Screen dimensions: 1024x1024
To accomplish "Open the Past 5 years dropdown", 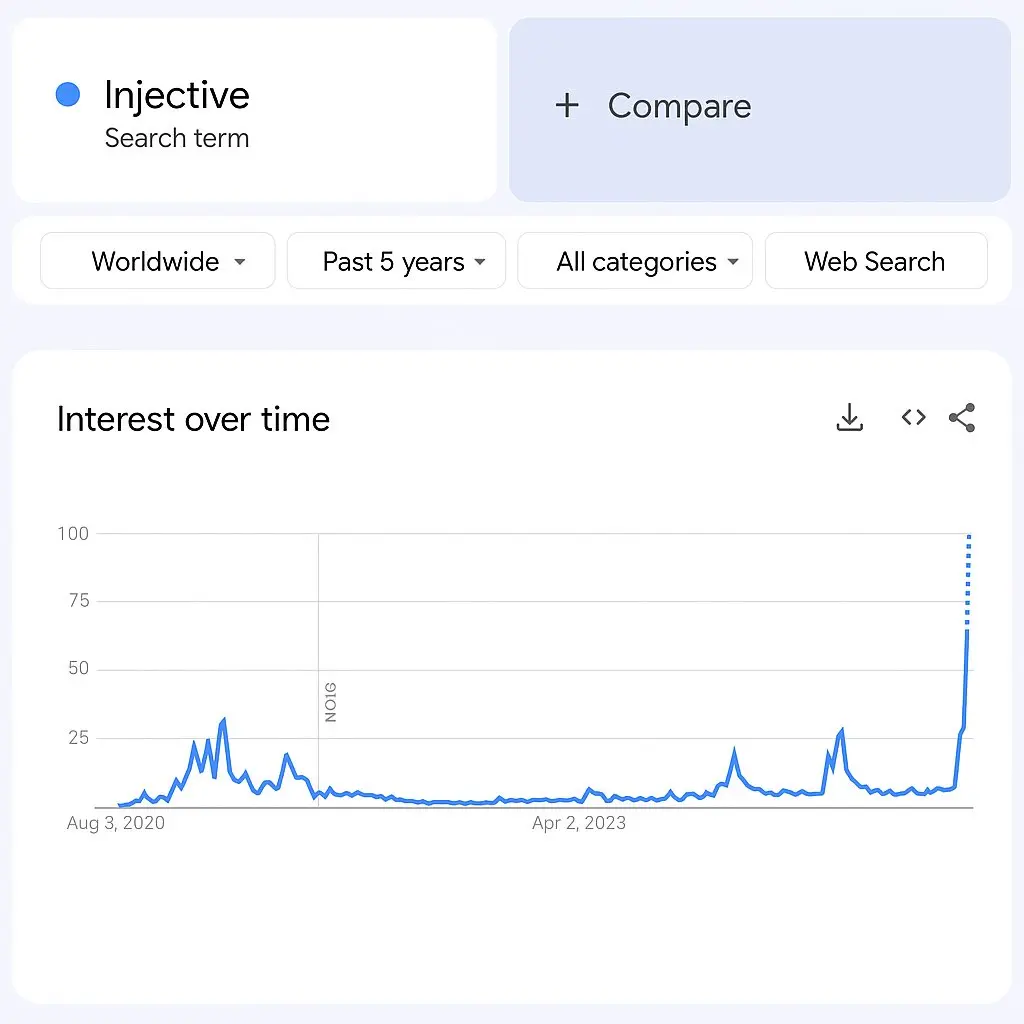I will (396, 261).
